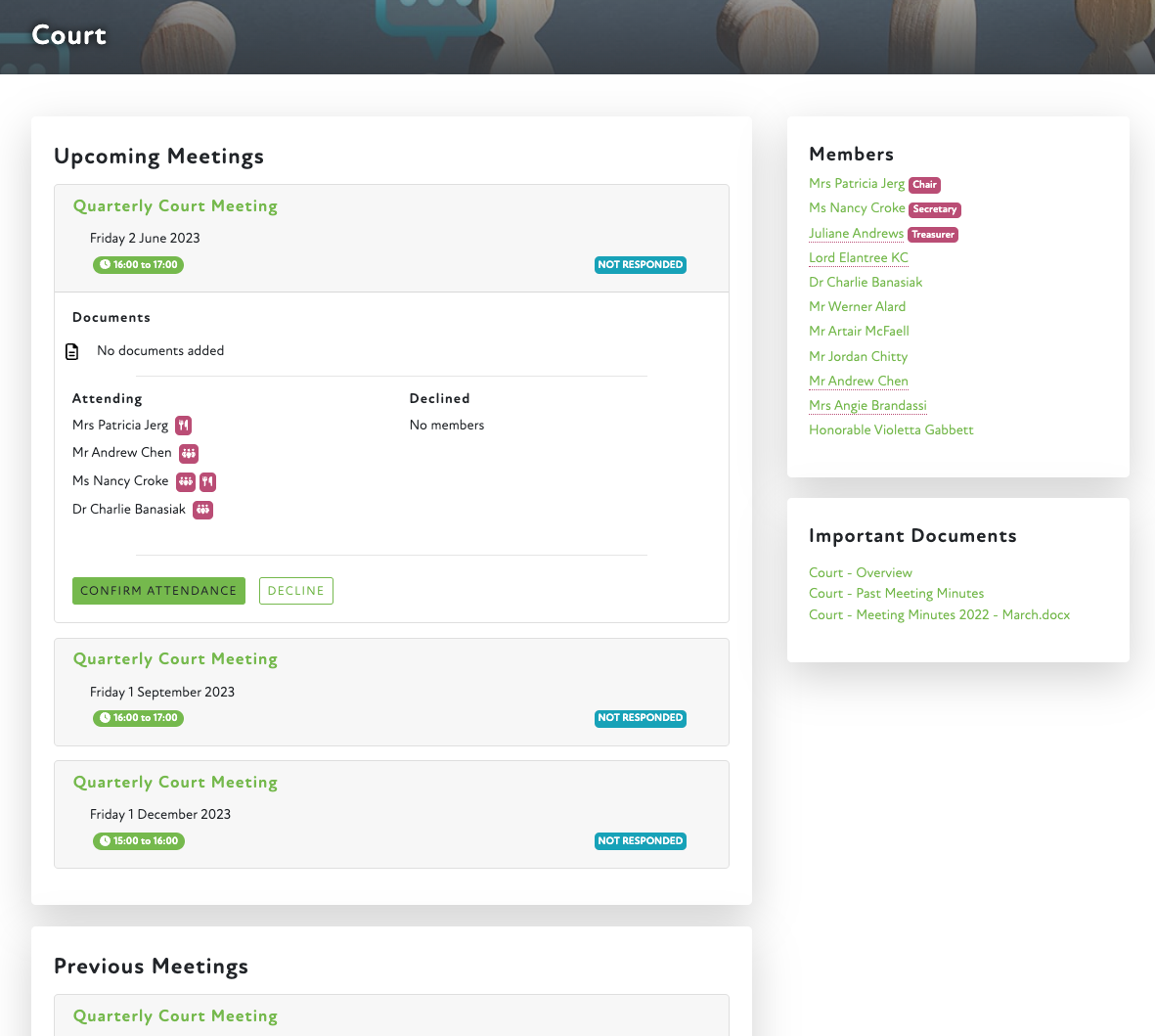Click the group icon beside Mr Andrew Chen
Viewport: 1155px width, 1036px height.
pos(189,453)
